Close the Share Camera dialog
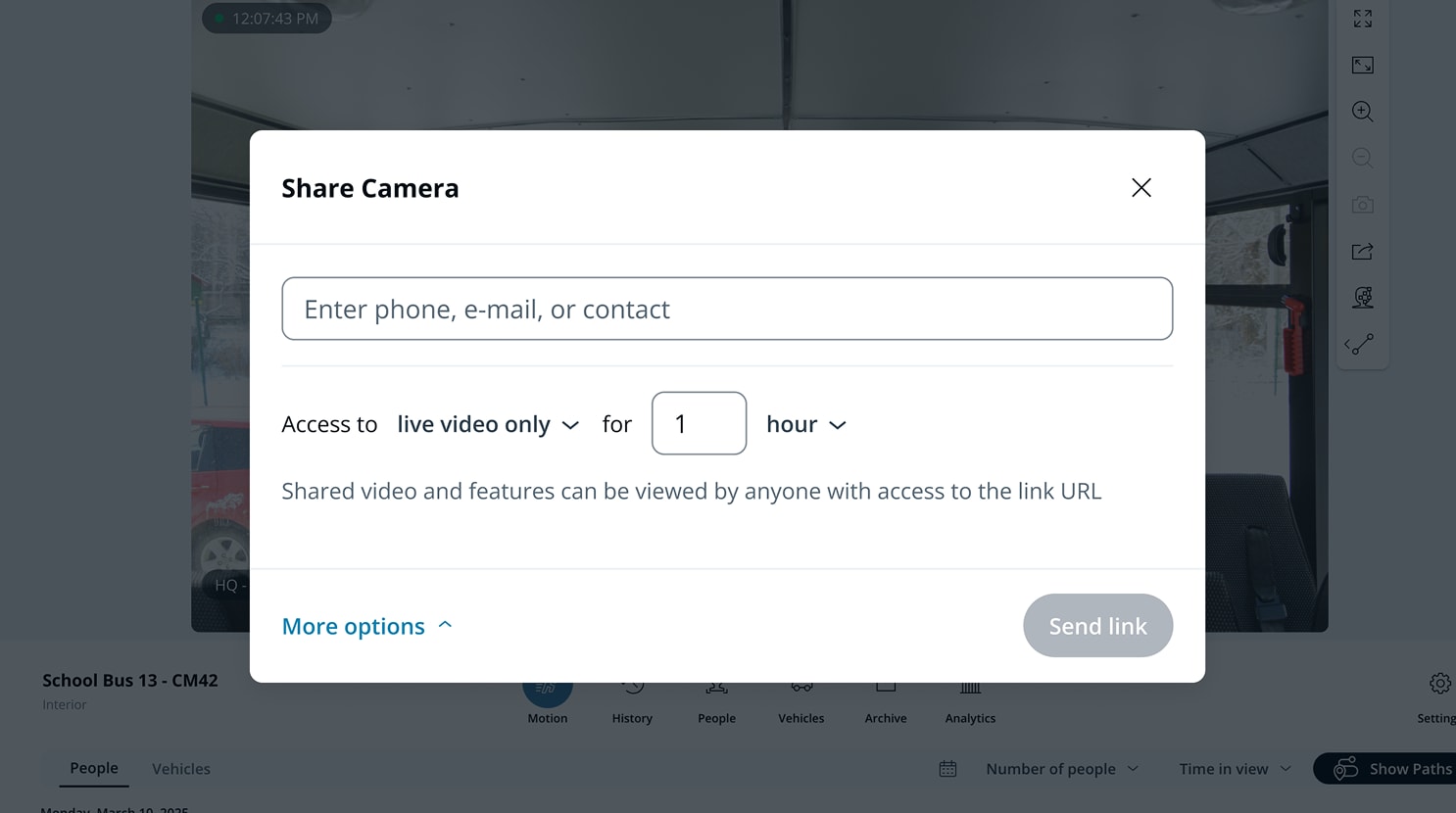This screenshot has width=1456, height=813. click(x=1141, y=188)
